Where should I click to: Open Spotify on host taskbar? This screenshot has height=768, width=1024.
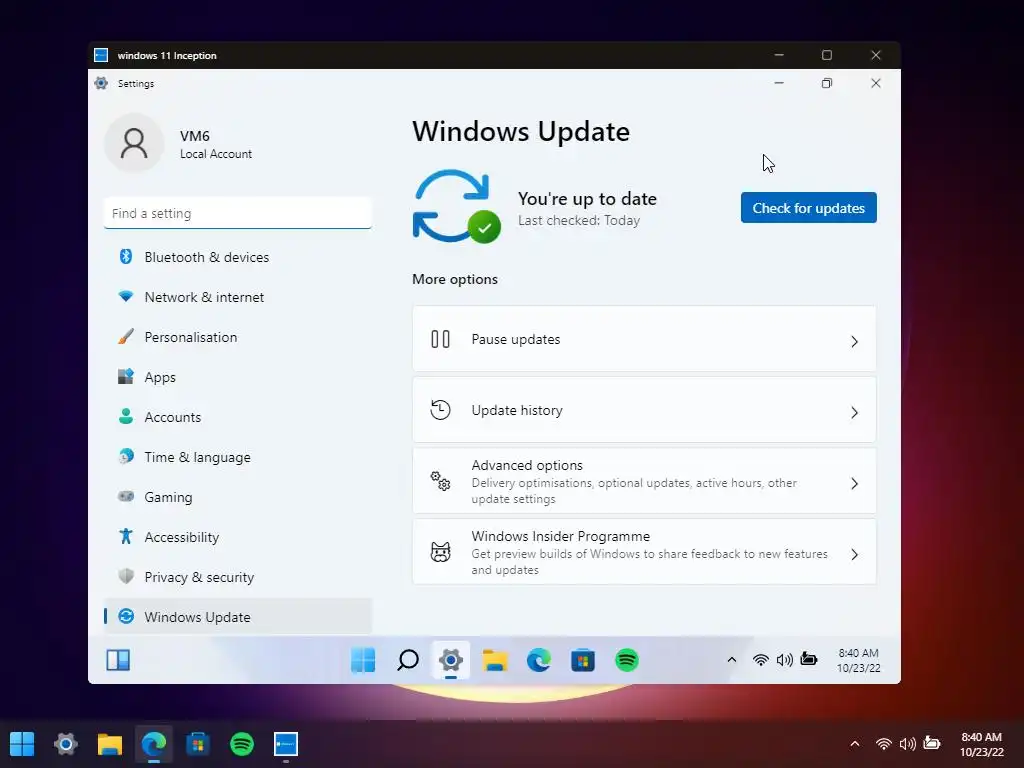242,743
